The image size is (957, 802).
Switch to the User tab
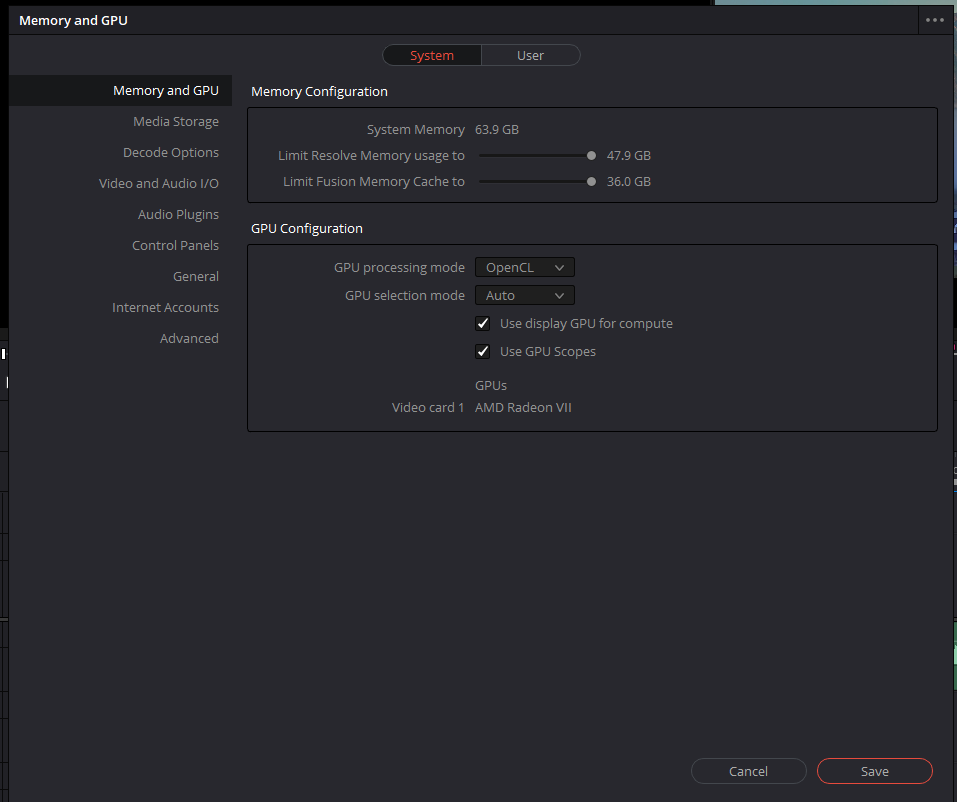(530, 55)
